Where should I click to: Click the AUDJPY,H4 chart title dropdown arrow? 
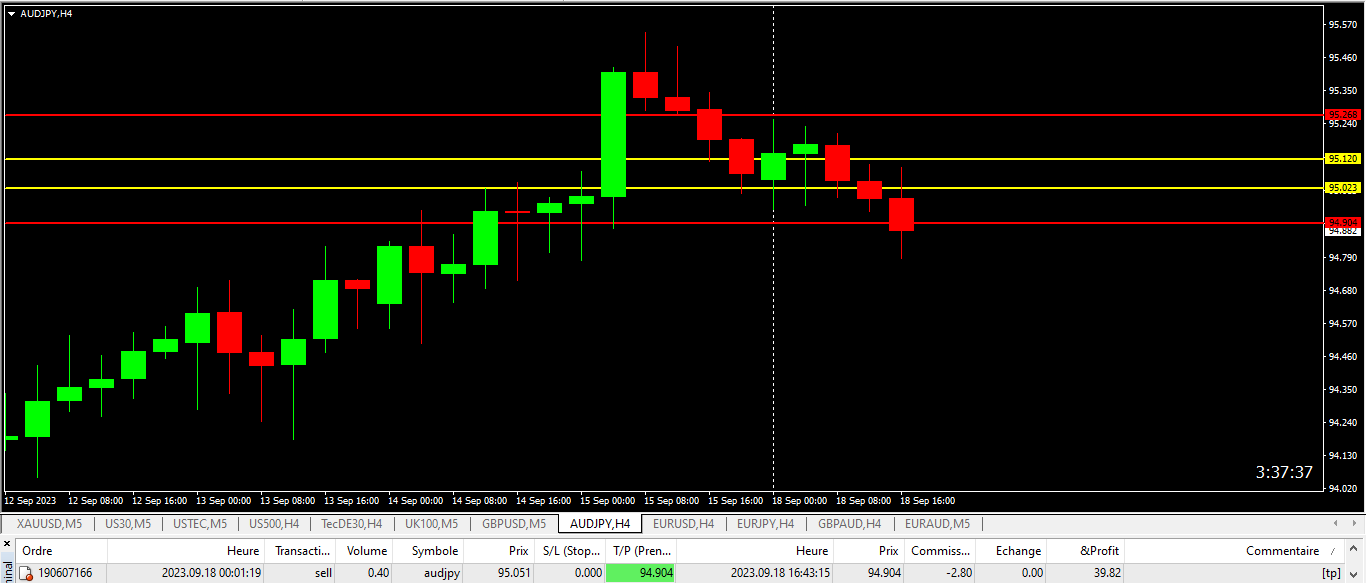(x=11, y=13)
